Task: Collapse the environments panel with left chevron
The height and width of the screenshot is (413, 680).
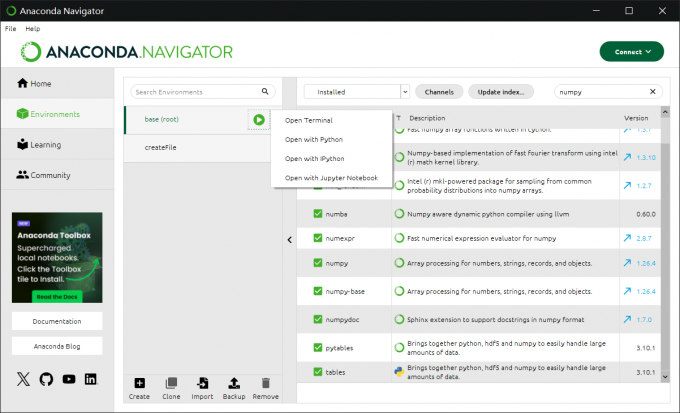Action: [289, 239]
